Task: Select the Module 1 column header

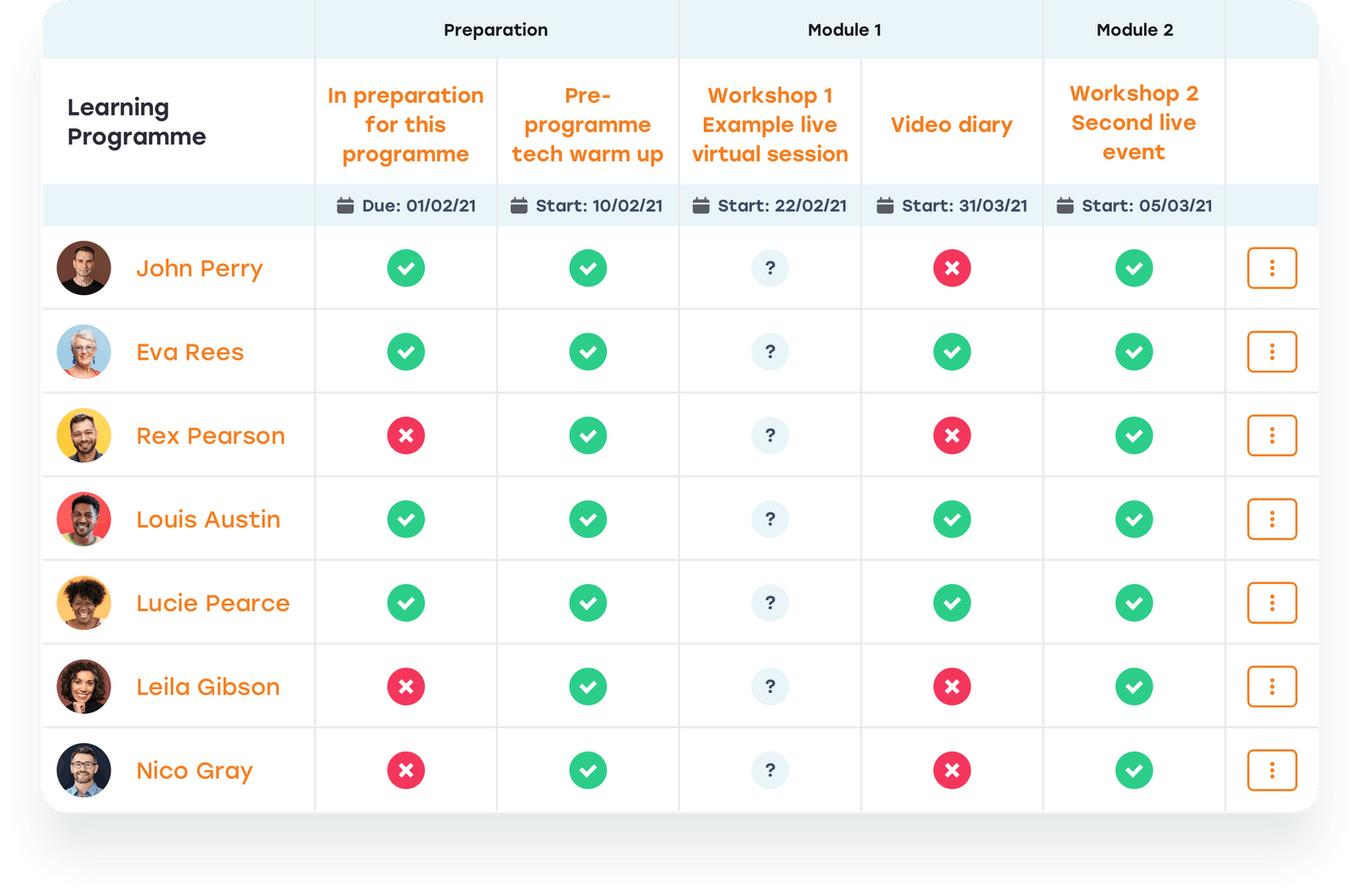Action: coord(844,30)
